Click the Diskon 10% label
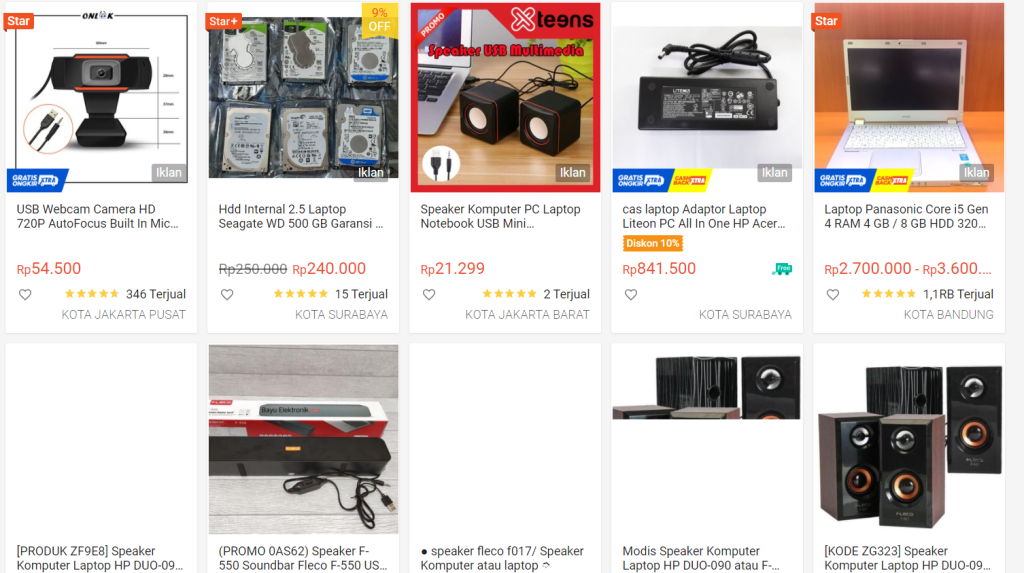 click(652, 243)
